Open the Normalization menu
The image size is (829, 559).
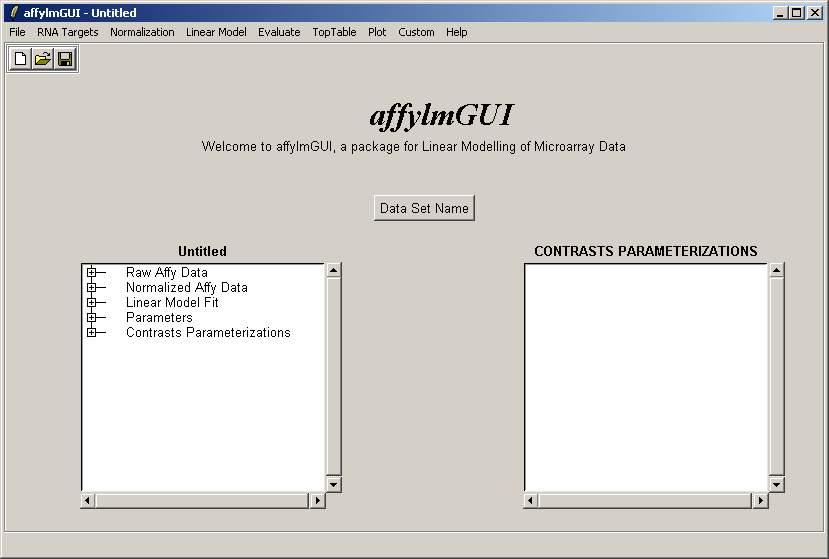[x=142, y=32]
